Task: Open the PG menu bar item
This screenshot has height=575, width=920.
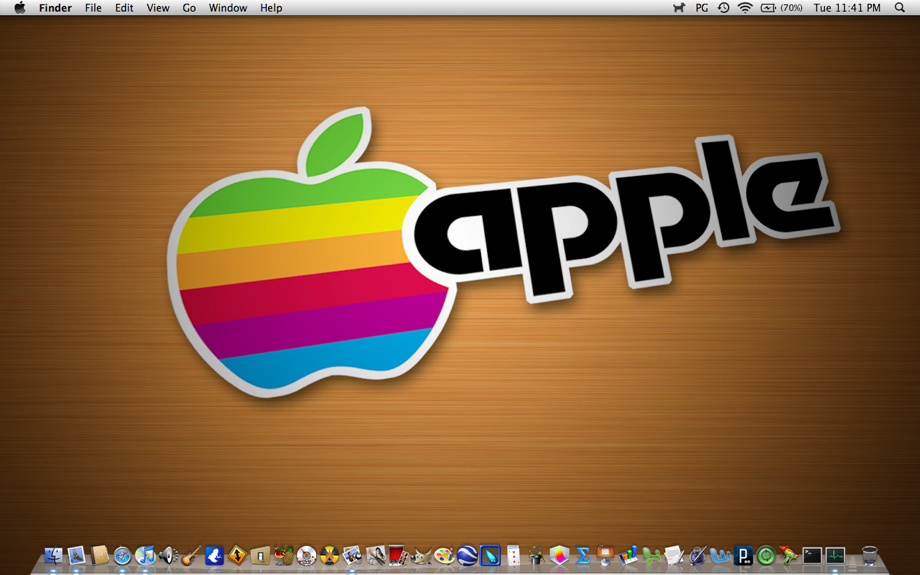Action: click(x=701, y=8)
